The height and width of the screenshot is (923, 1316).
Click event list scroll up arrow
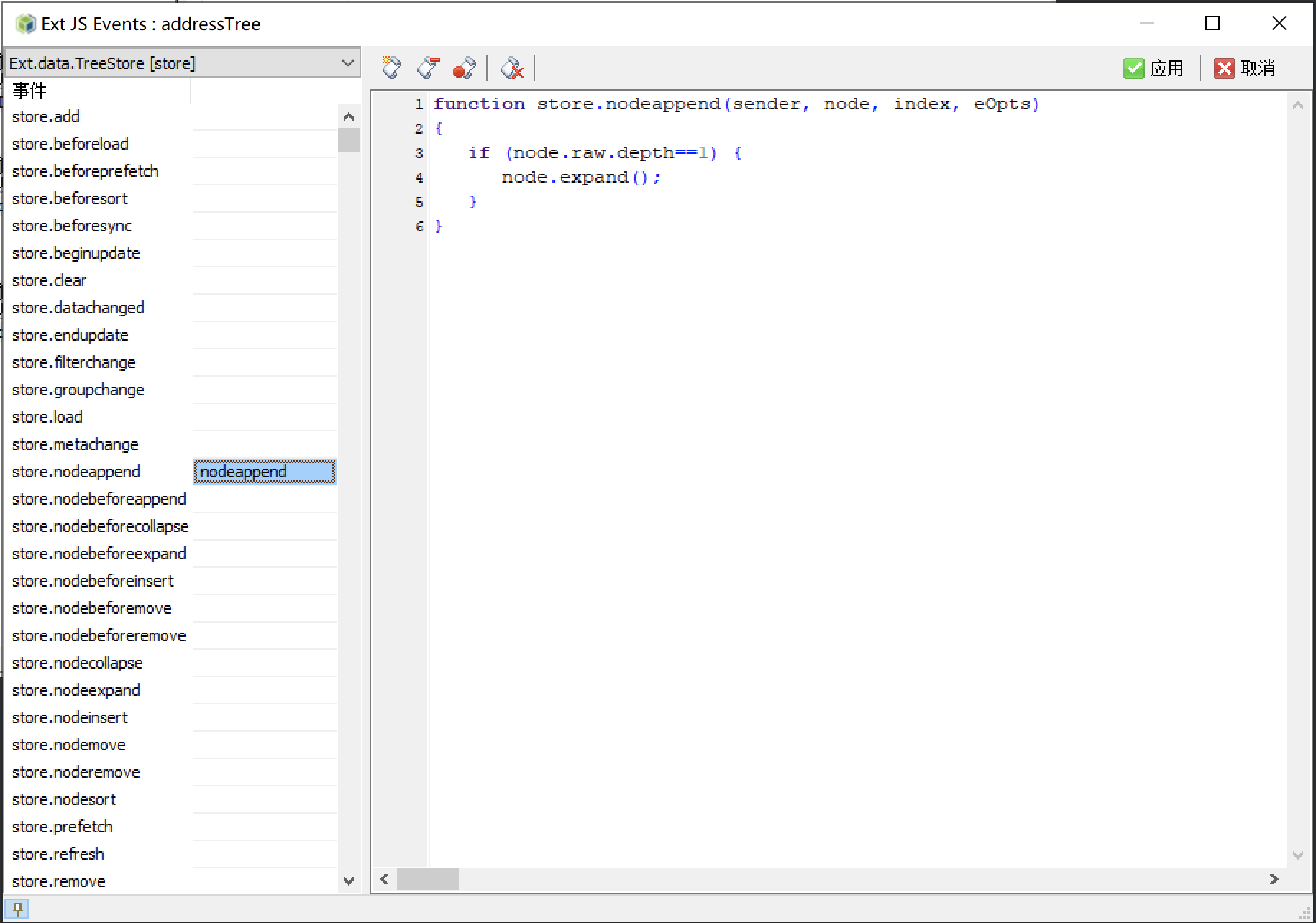coord(349,116)
